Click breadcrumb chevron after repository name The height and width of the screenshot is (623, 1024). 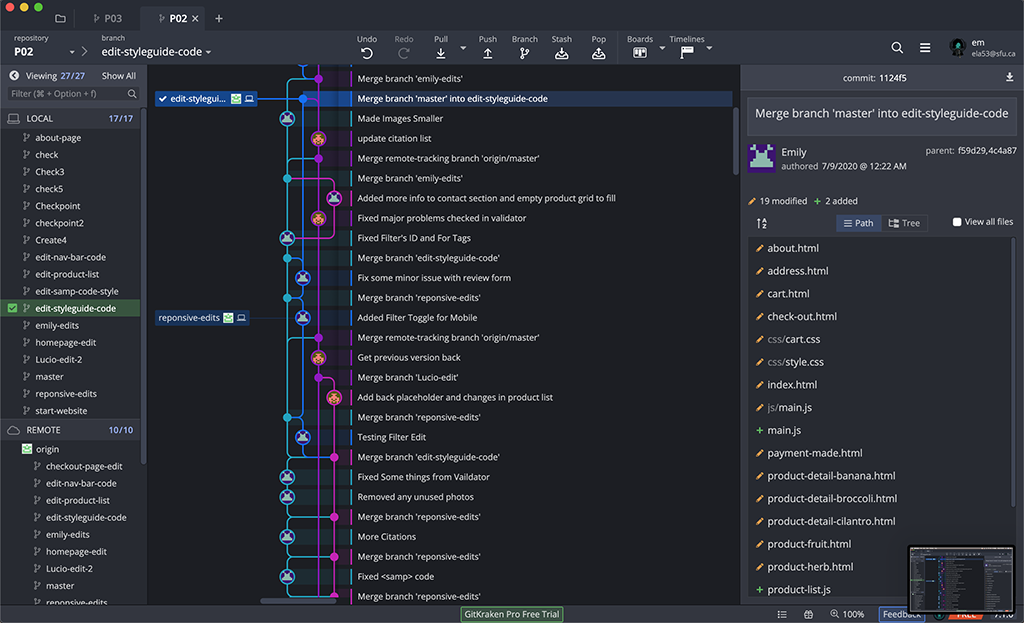pos(85,52)
